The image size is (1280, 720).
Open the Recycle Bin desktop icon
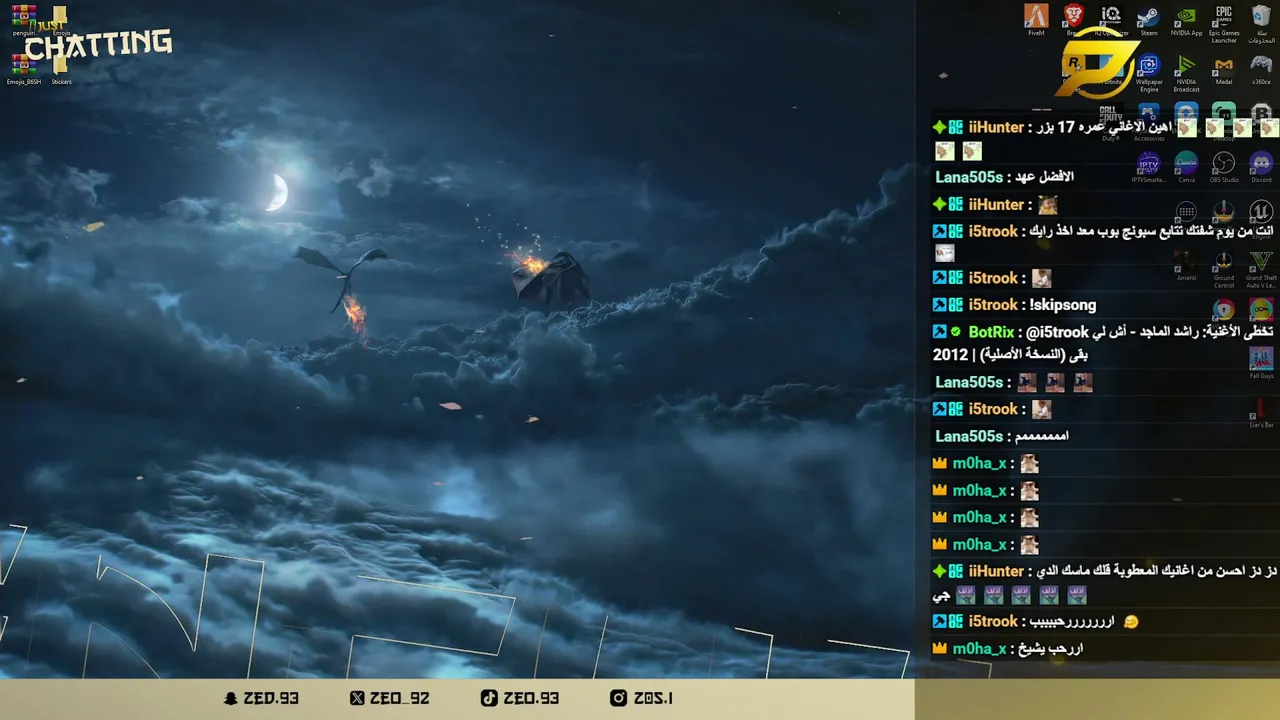click(1261, 24)
